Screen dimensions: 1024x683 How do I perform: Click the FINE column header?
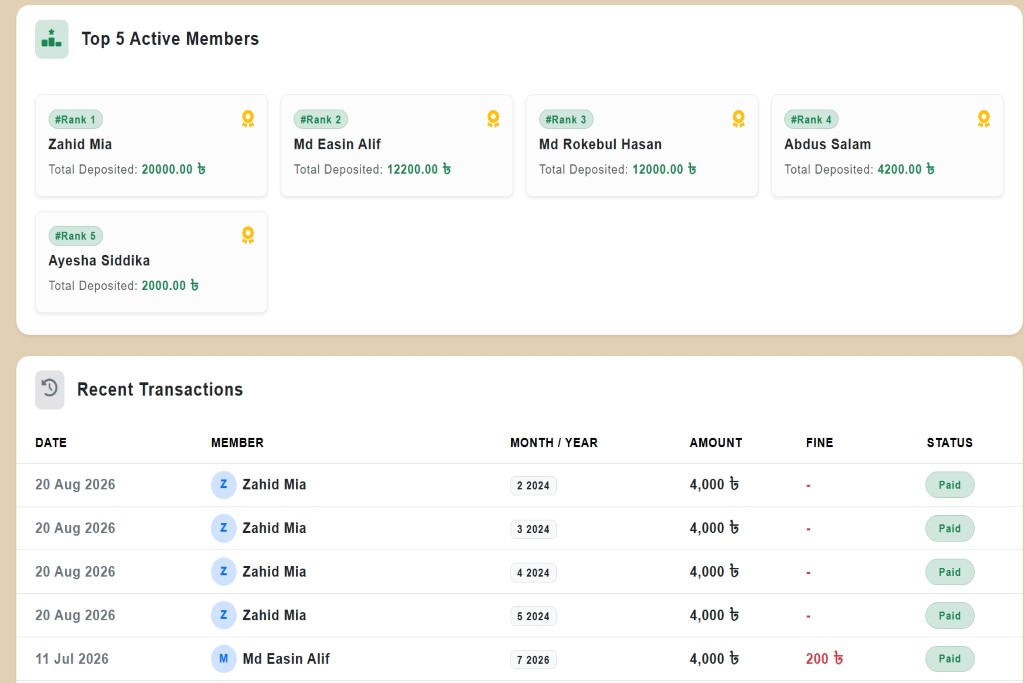point(820,443)
